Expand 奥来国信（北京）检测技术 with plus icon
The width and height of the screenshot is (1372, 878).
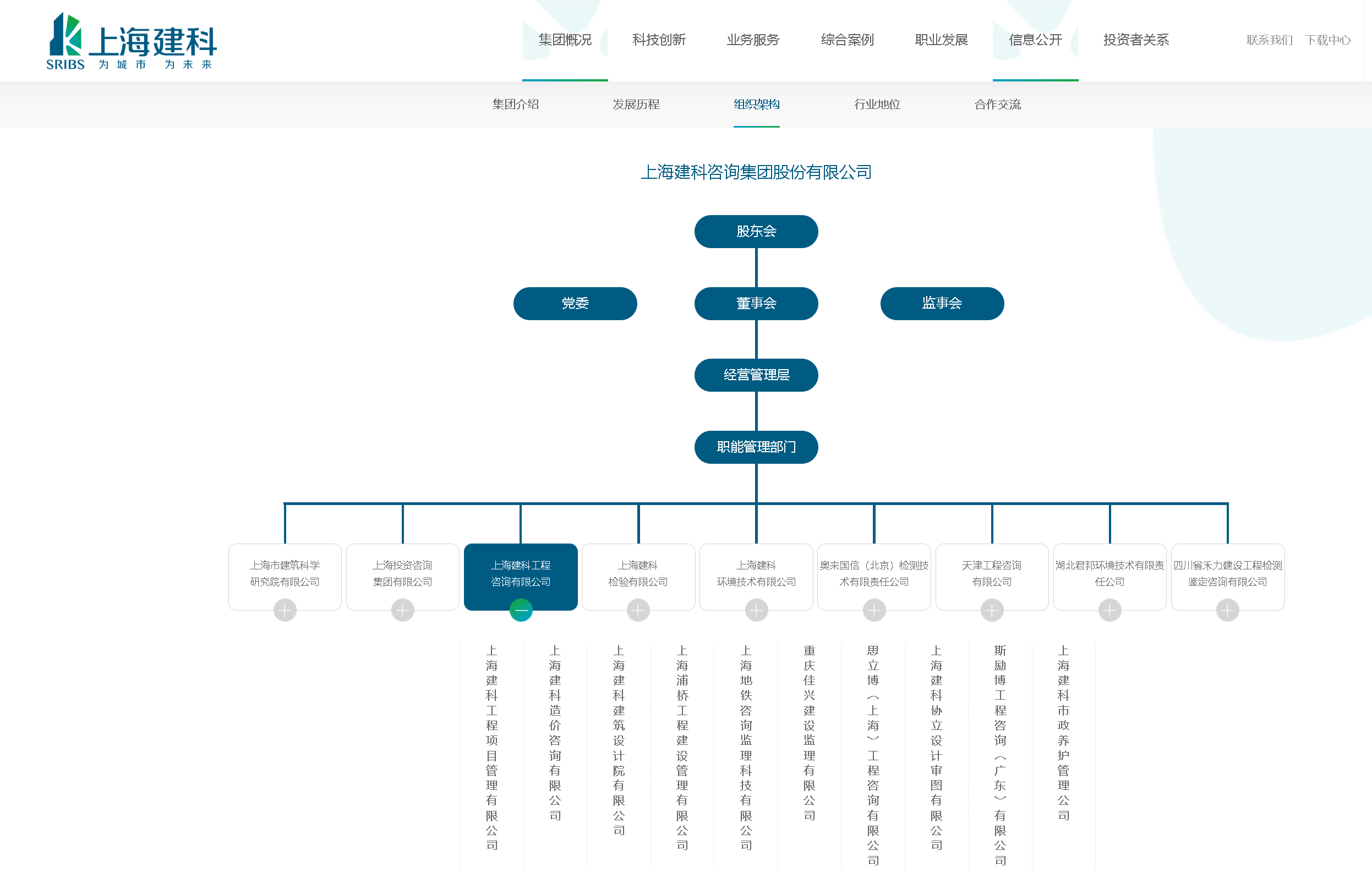(x=874, y=611)
